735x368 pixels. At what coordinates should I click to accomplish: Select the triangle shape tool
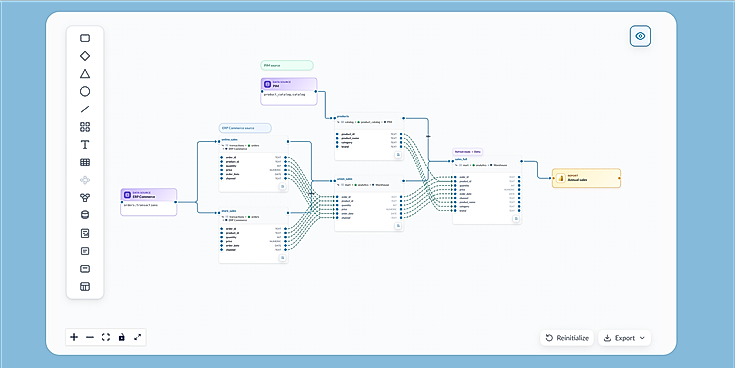[85, 74]
